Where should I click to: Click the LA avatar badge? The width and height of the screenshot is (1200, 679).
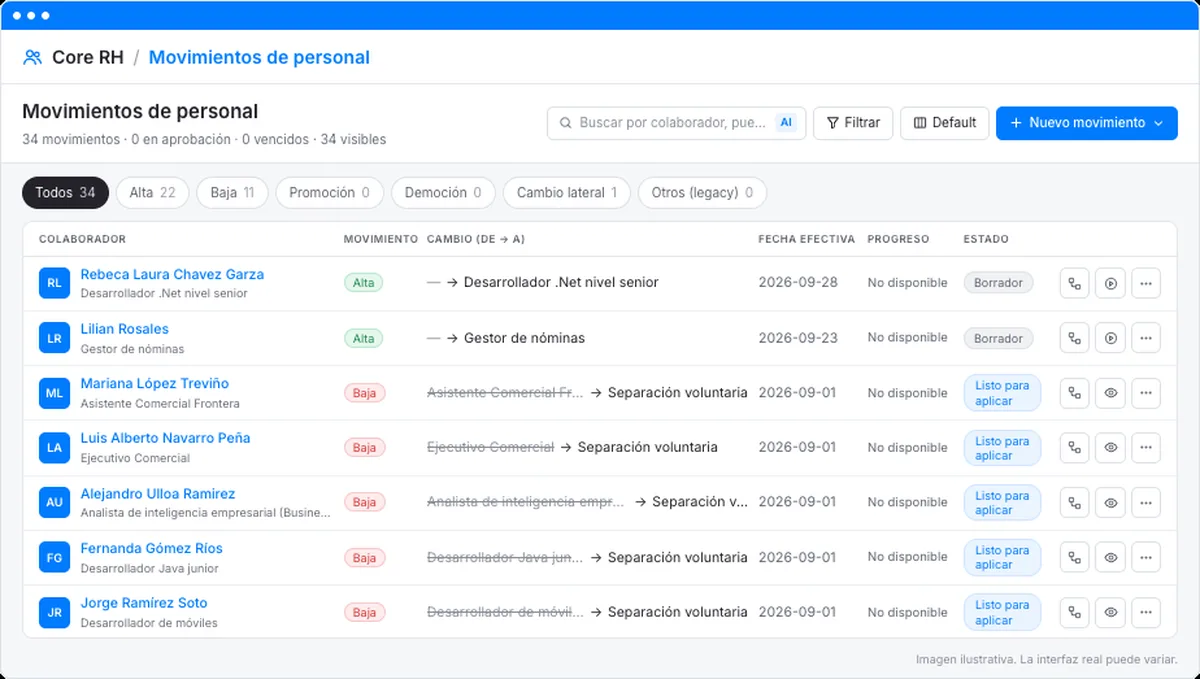pos(54,448)
